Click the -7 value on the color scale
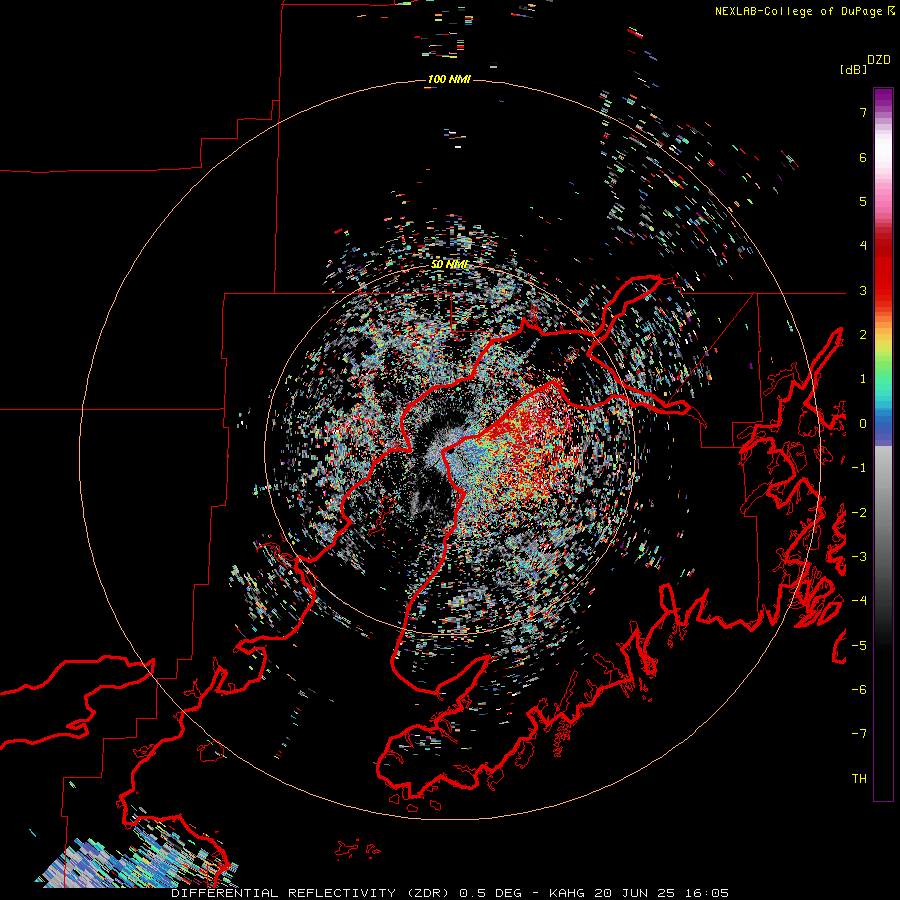Screen dimensions: 900x900 (859, 734)
